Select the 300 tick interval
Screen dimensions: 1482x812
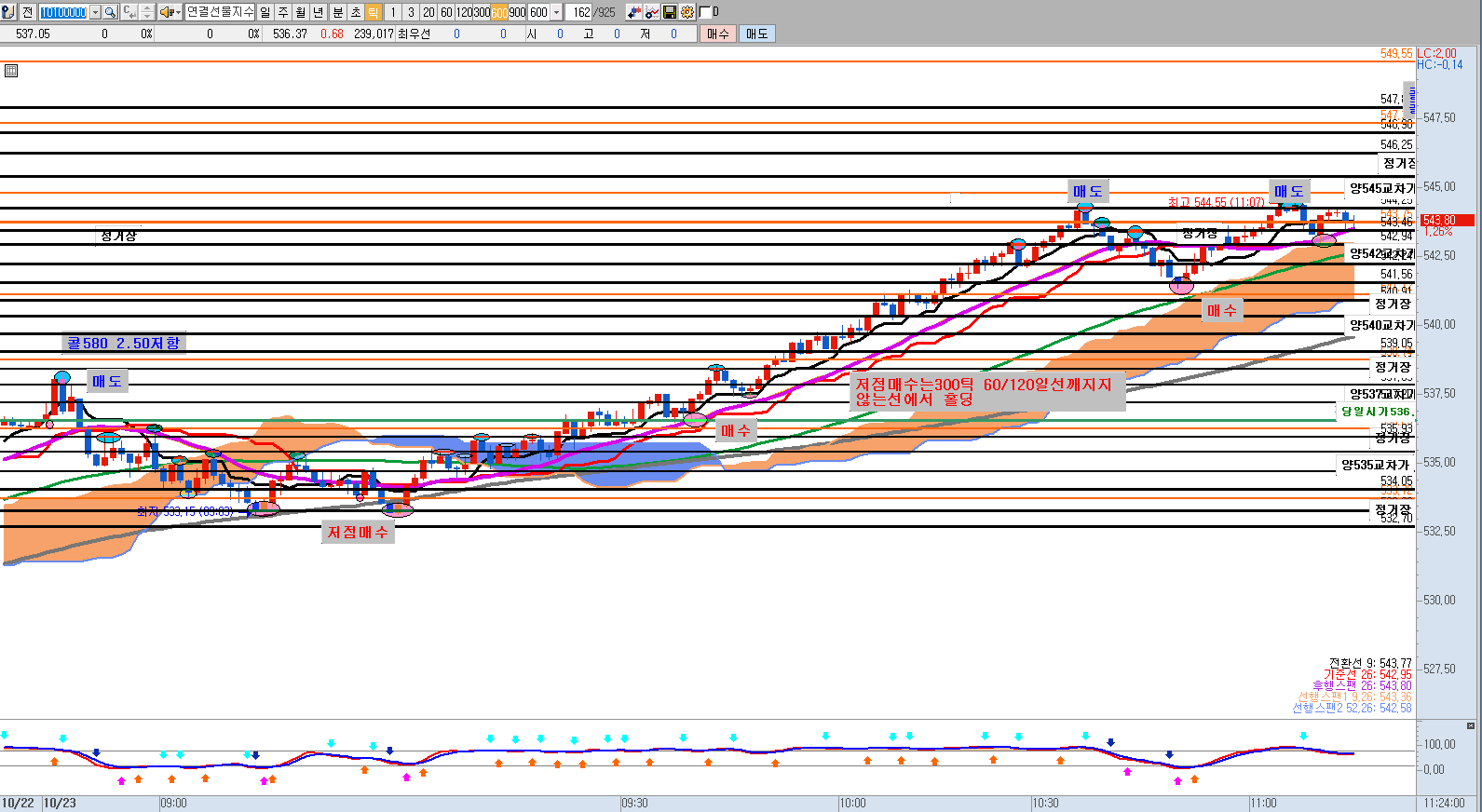(x=481, y=12)
